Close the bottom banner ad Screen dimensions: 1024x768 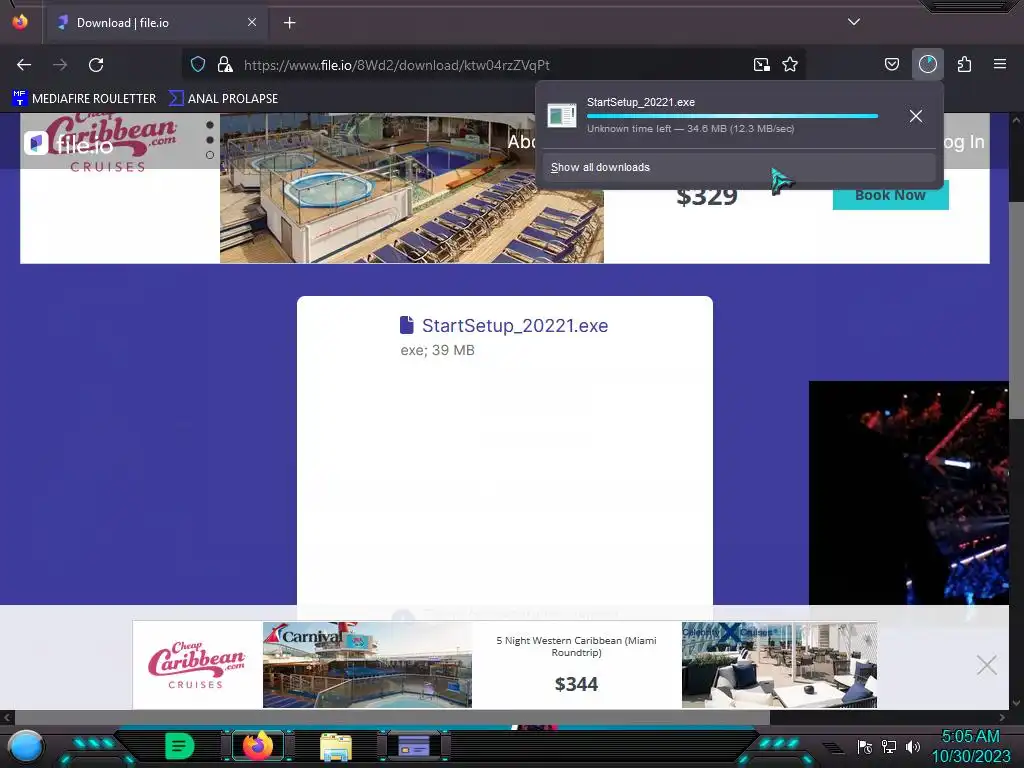(x=986, y=665)
